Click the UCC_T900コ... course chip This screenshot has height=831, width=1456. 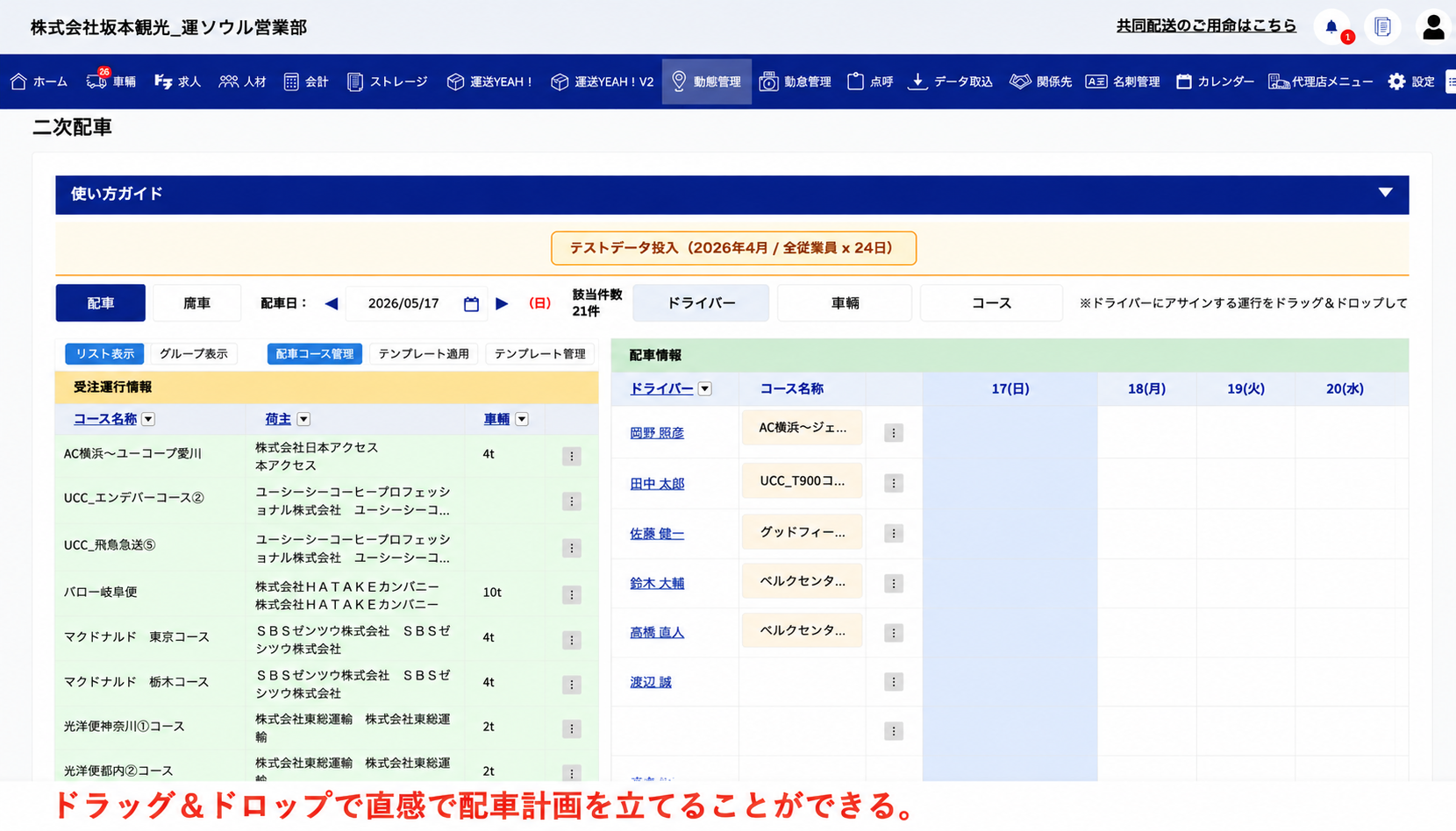[802, 481]
